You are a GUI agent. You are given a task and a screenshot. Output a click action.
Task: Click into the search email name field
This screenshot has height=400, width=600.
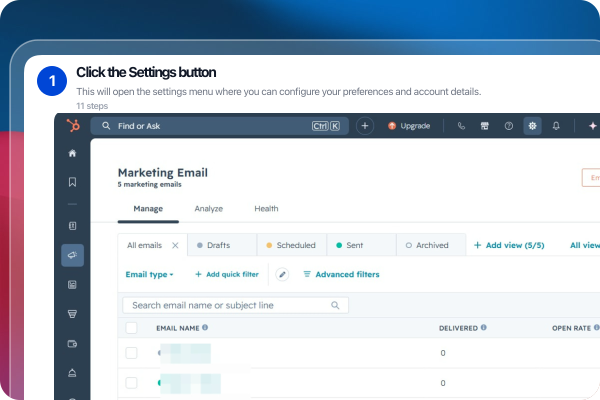[235, 305]
